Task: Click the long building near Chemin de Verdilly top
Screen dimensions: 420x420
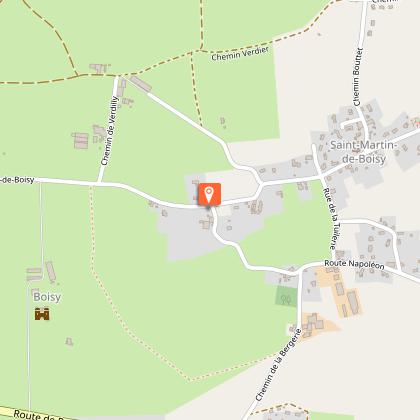Action: click(141, 84)
